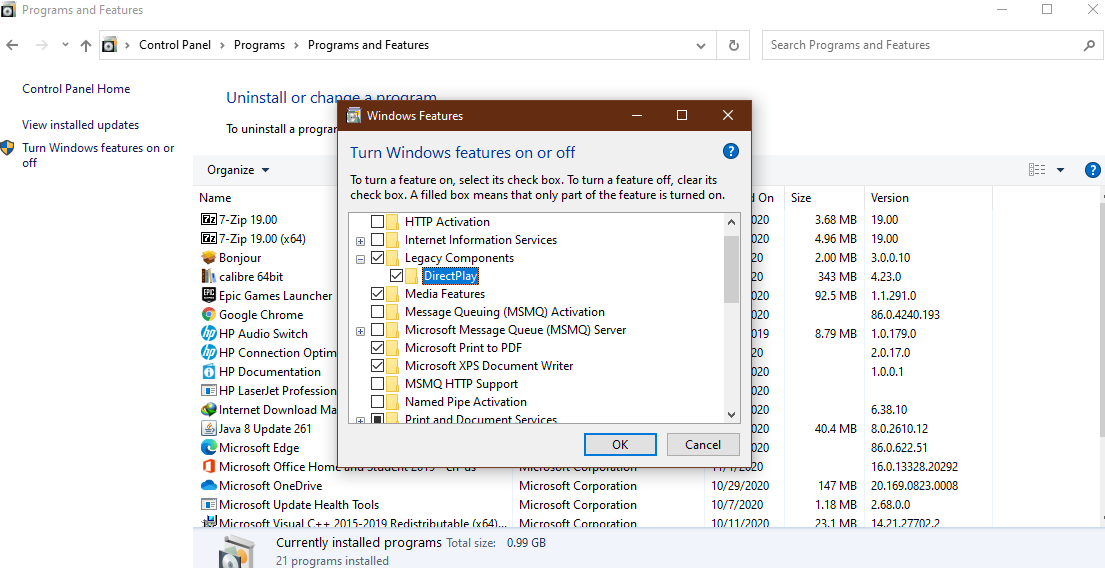
Task: Click Cancel in Windows Features dialog
Action: pos(703,445)
